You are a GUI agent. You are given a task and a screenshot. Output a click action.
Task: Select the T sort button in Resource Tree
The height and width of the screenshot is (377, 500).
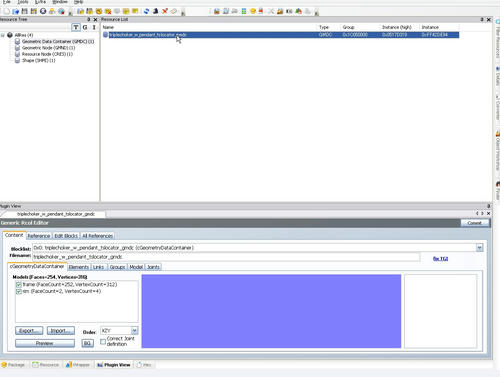point(76,27)
